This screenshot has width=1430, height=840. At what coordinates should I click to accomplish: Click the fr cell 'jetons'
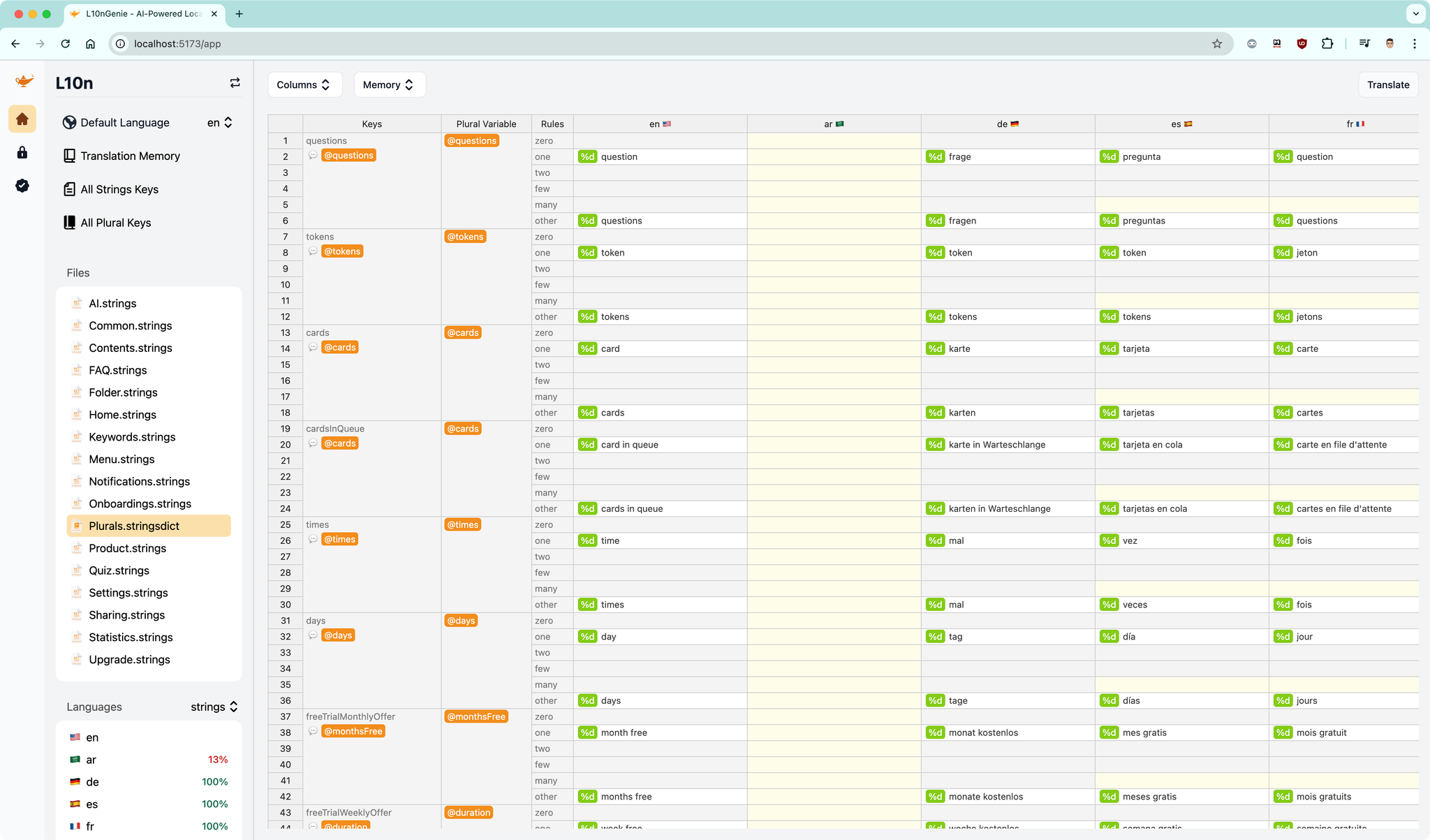(1346, 316)
